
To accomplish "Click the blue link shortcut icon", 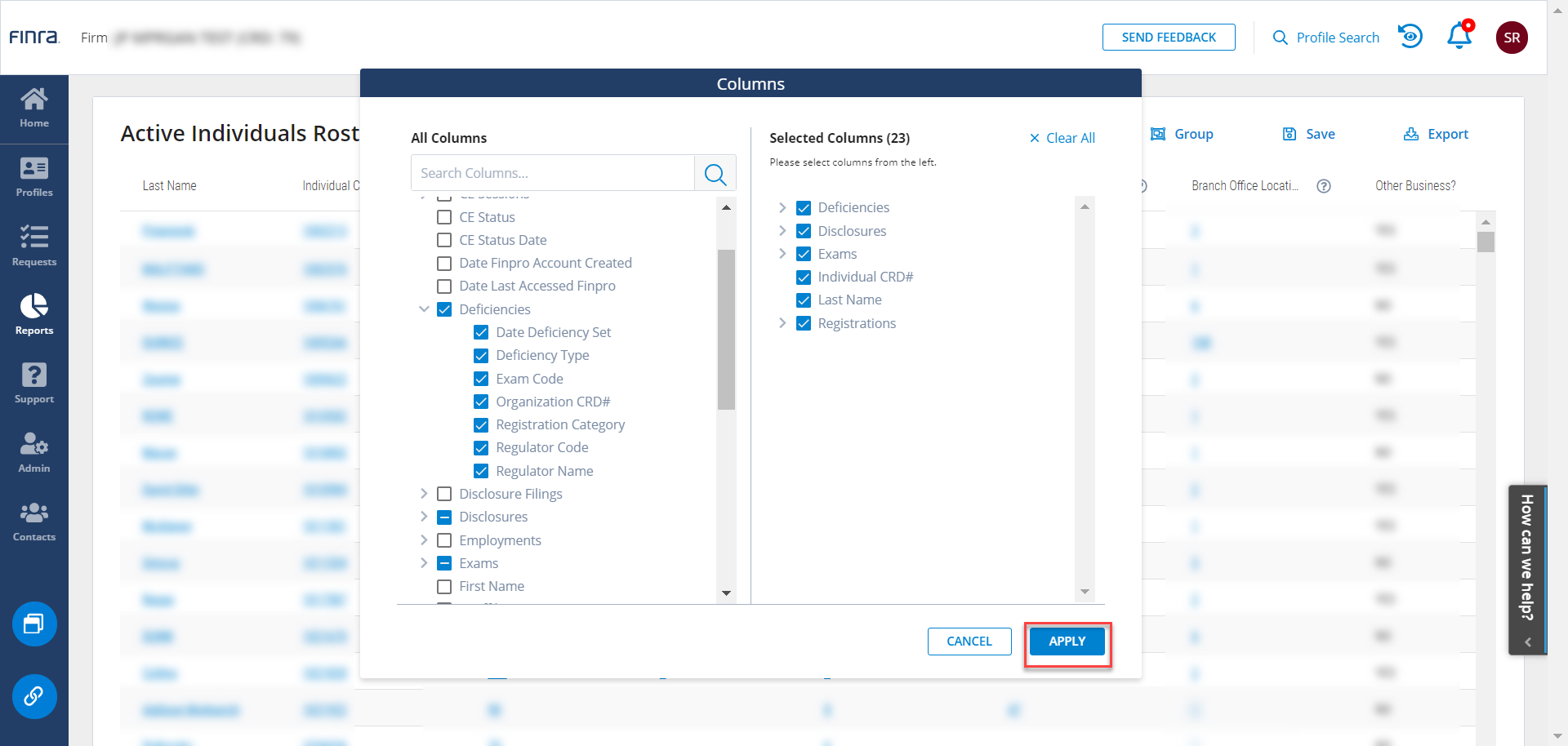I will pos(34,696).
